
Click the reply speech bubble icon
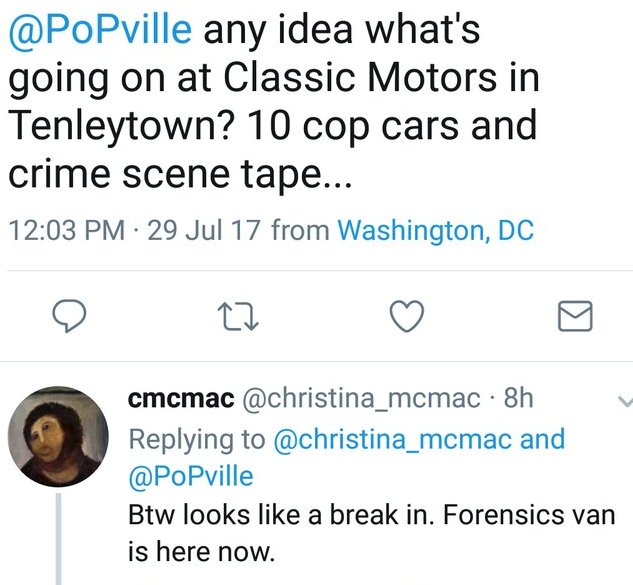click(66, 318)
